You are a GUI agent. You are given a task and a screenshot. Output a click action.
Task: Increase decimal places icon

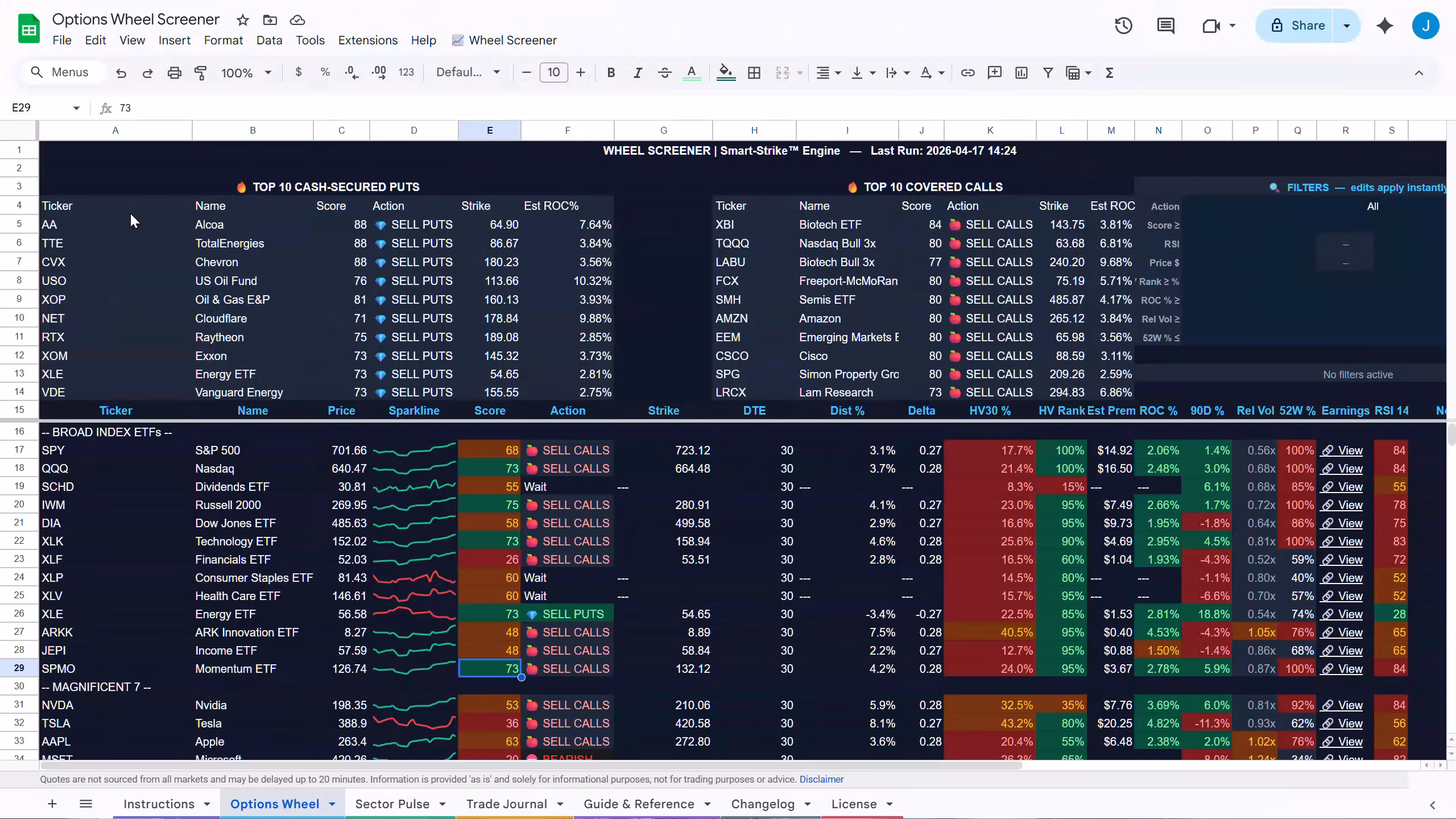point(379,72)
